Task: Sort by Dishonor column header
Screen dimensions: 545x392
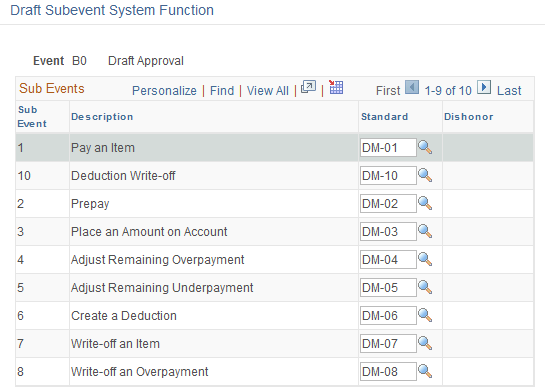Action: click(x=469, y=116)
